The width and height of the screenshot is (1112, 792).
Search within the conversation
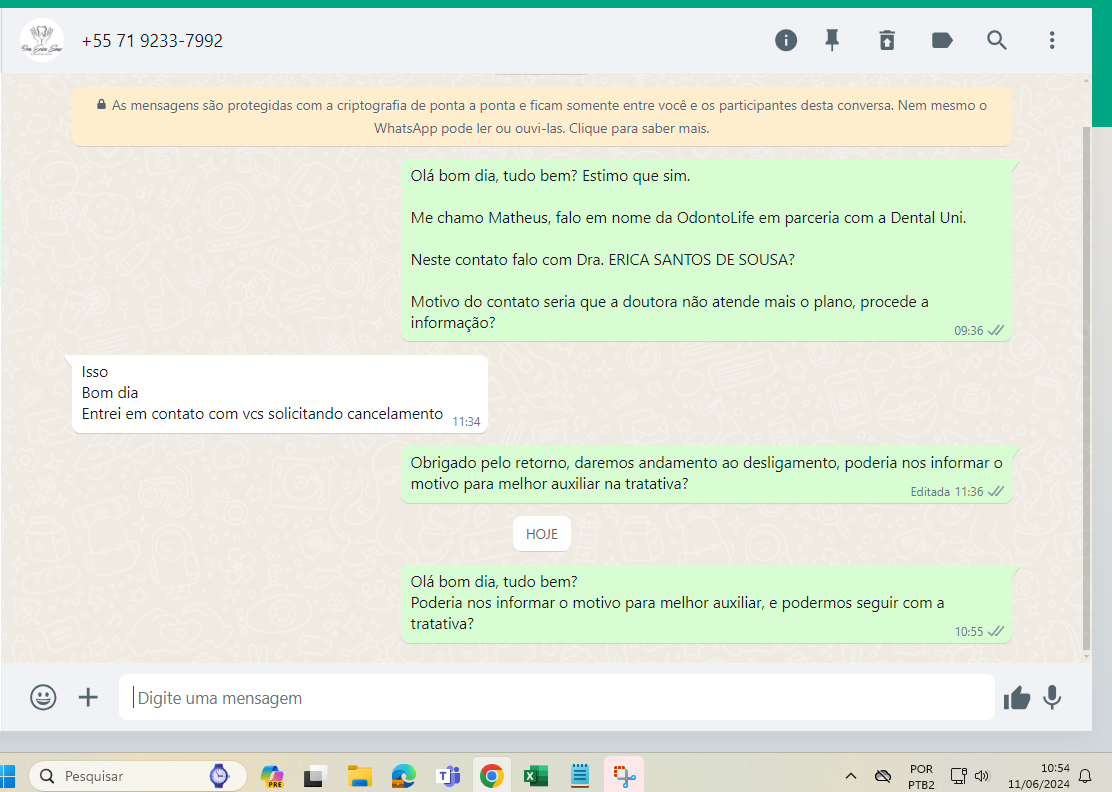(x=997, y=40)
